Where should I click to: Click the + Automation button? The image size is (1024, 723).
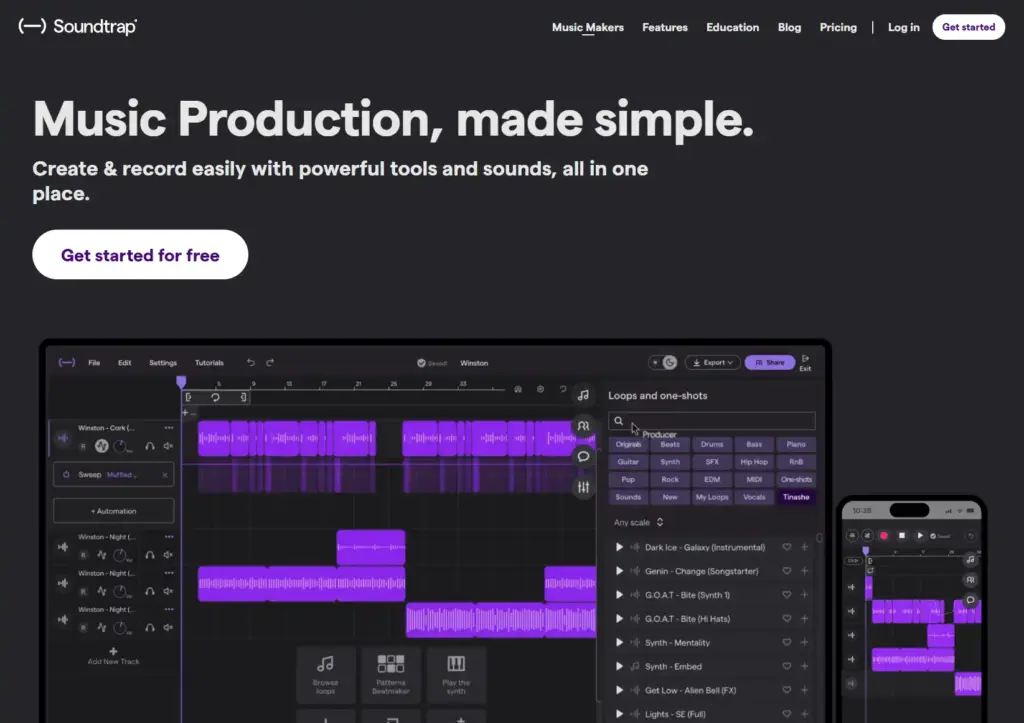click(114, 511)
